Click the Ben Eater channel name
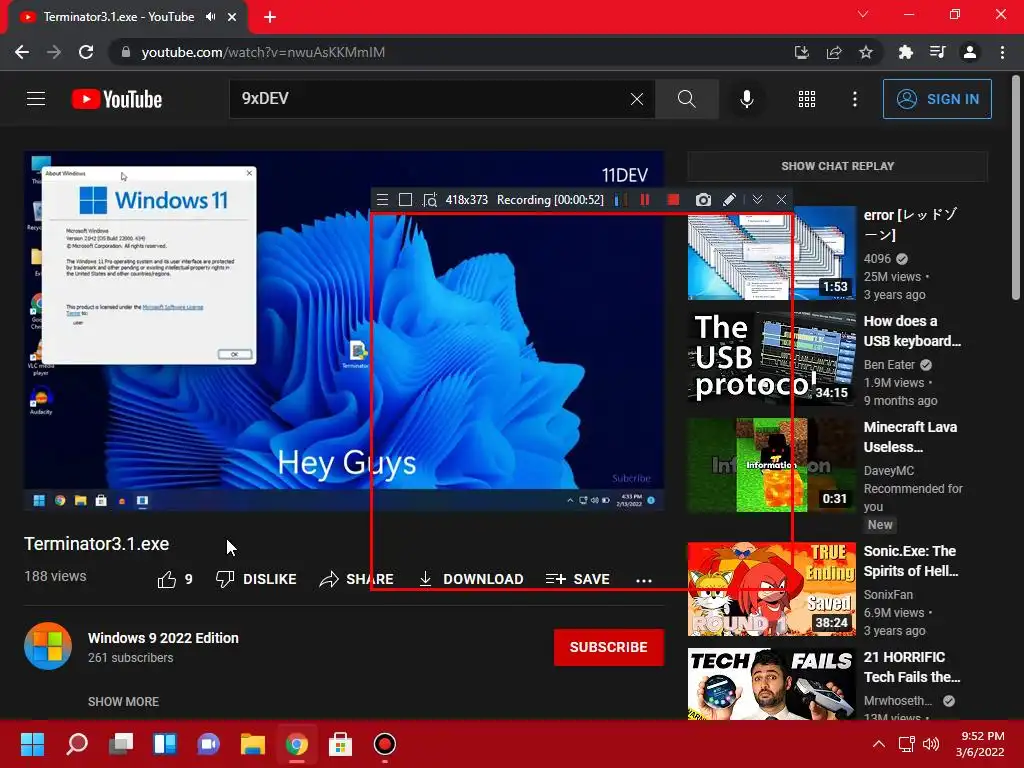The width and height of the screenshot is (1024, 768). (889, 365)
